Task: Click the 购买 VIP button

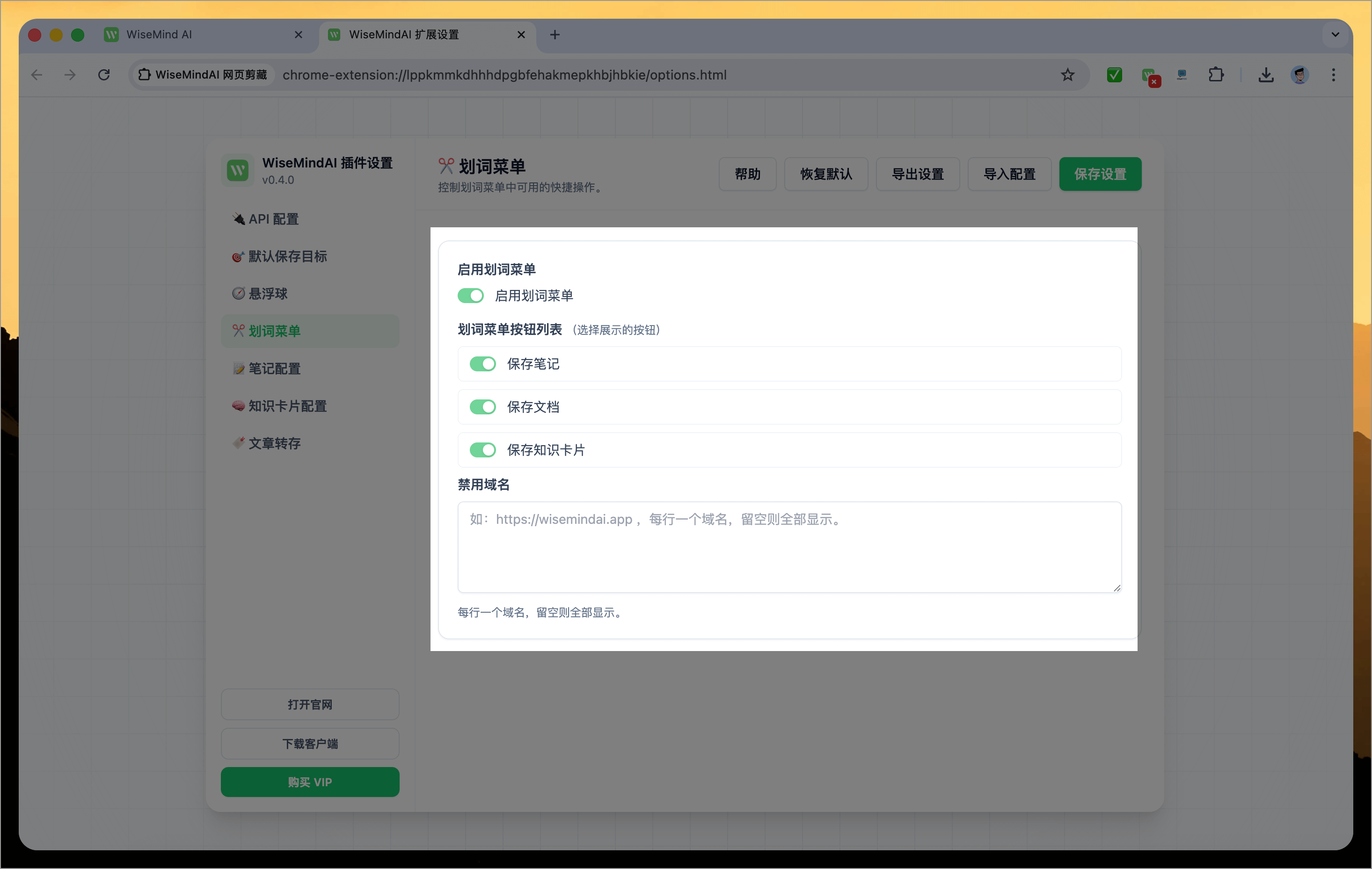Action: [x=310, y=782]
